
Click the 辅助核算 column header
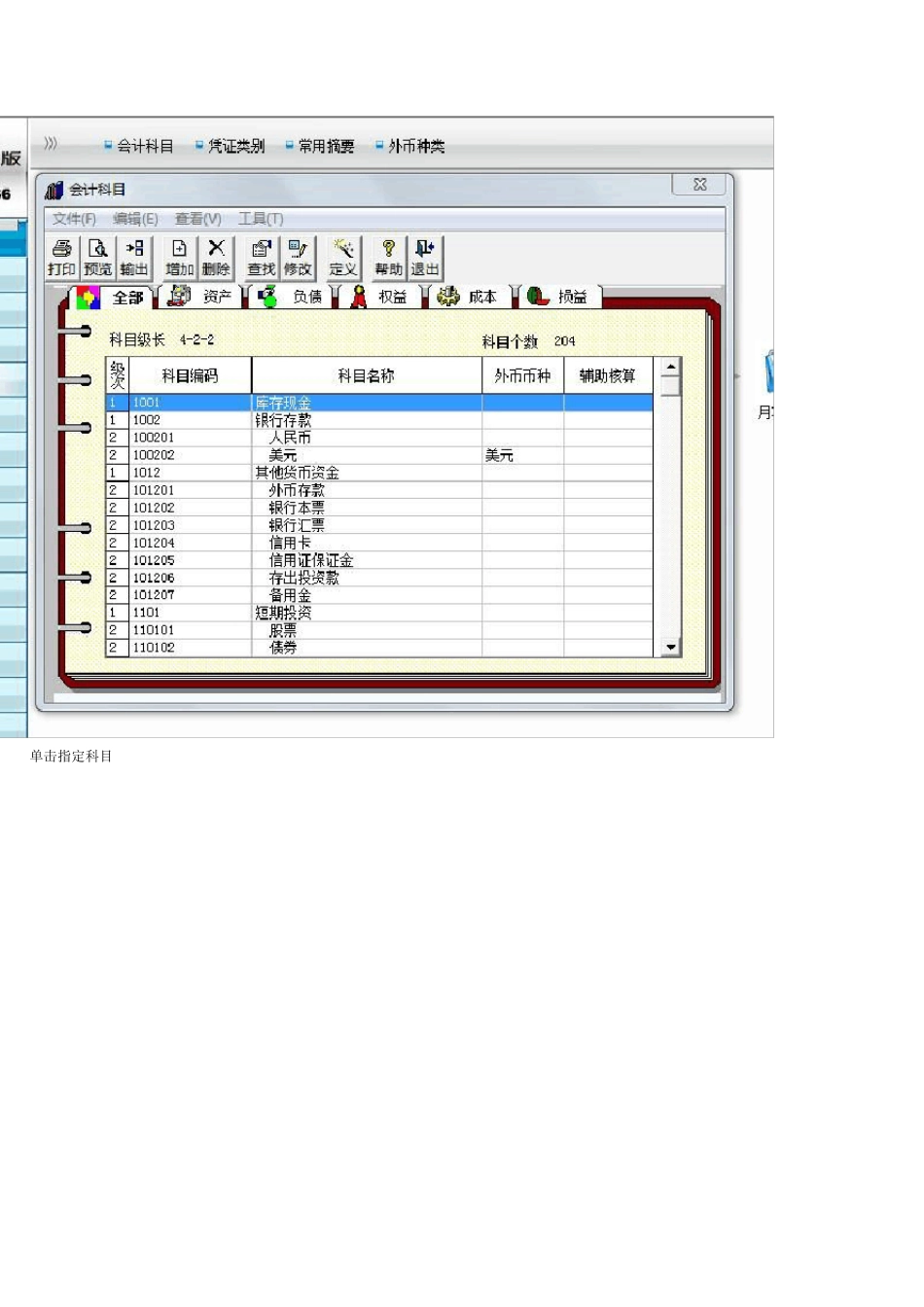[608, 375]
